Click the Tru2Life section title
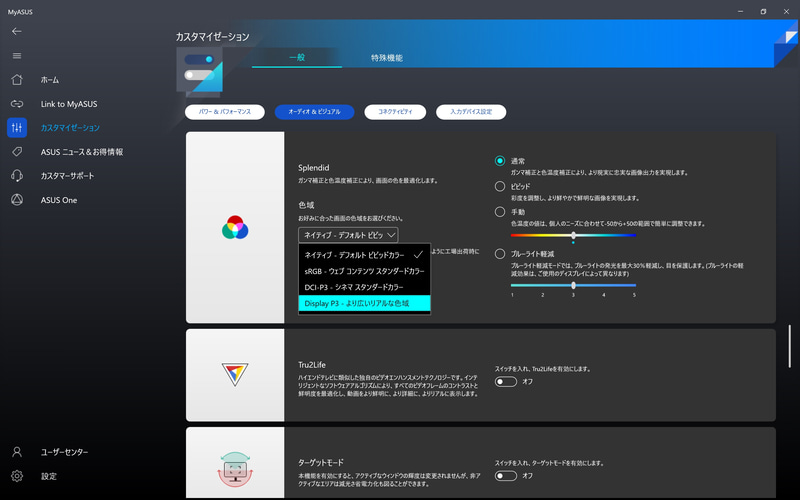This screenshot has height=500, width=800. pos(312,365)
